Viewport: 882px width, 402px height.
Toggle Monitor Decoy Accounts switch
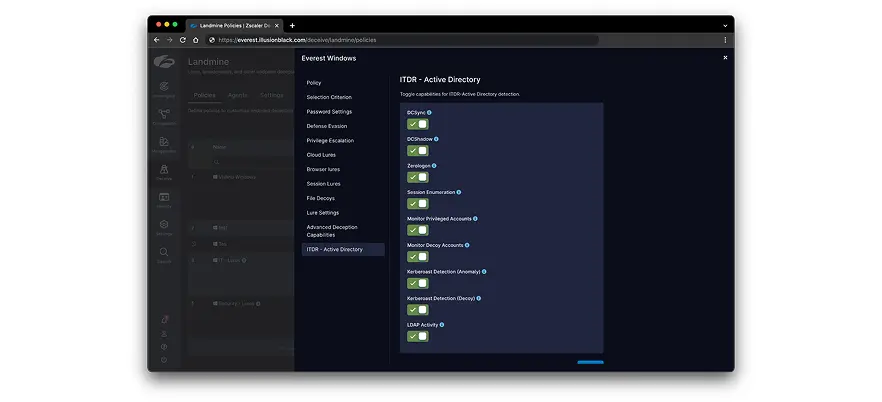coord(417,256)
